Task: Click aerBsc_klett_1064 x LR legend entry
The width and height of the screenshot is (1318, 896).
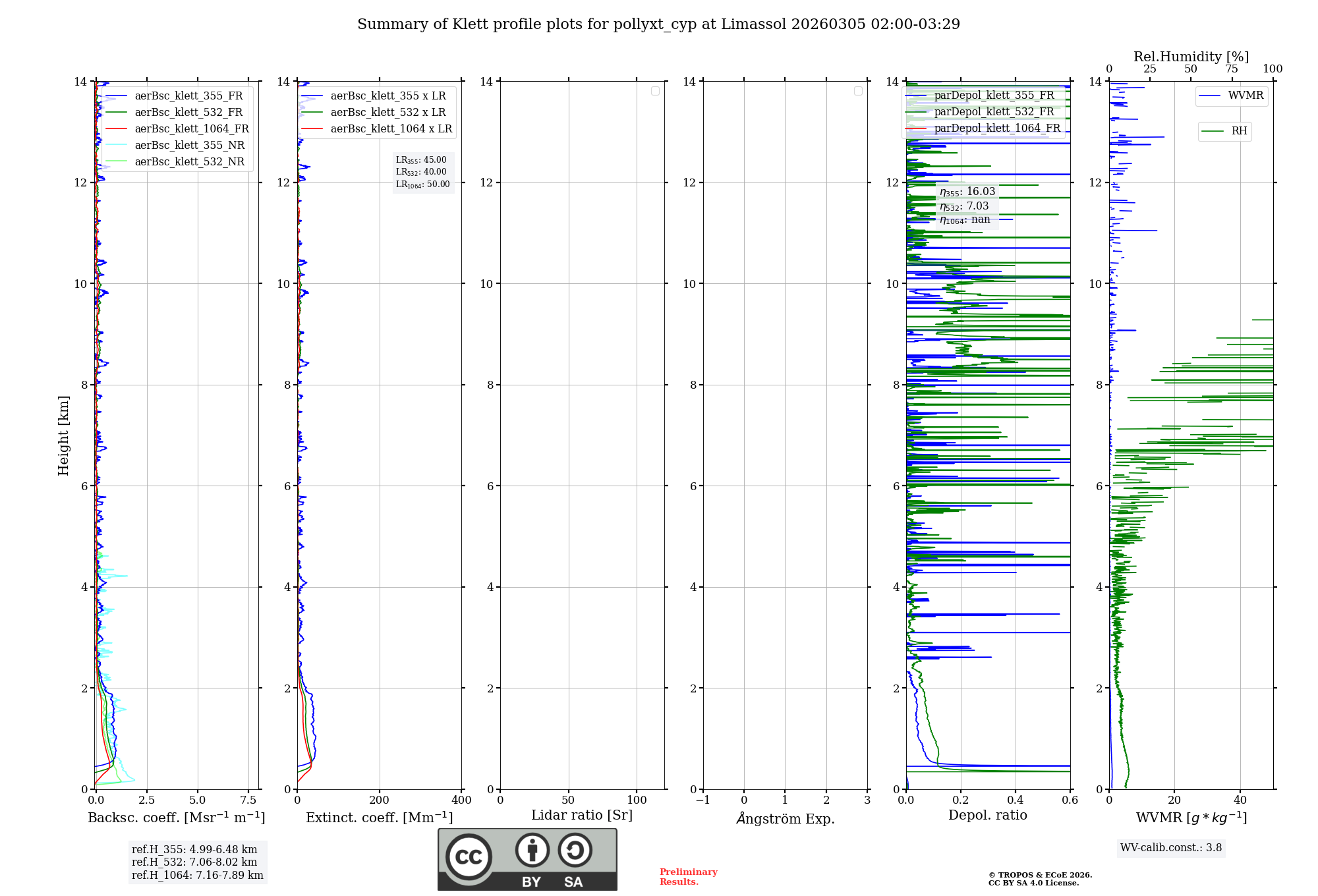Action: [391, 129]
